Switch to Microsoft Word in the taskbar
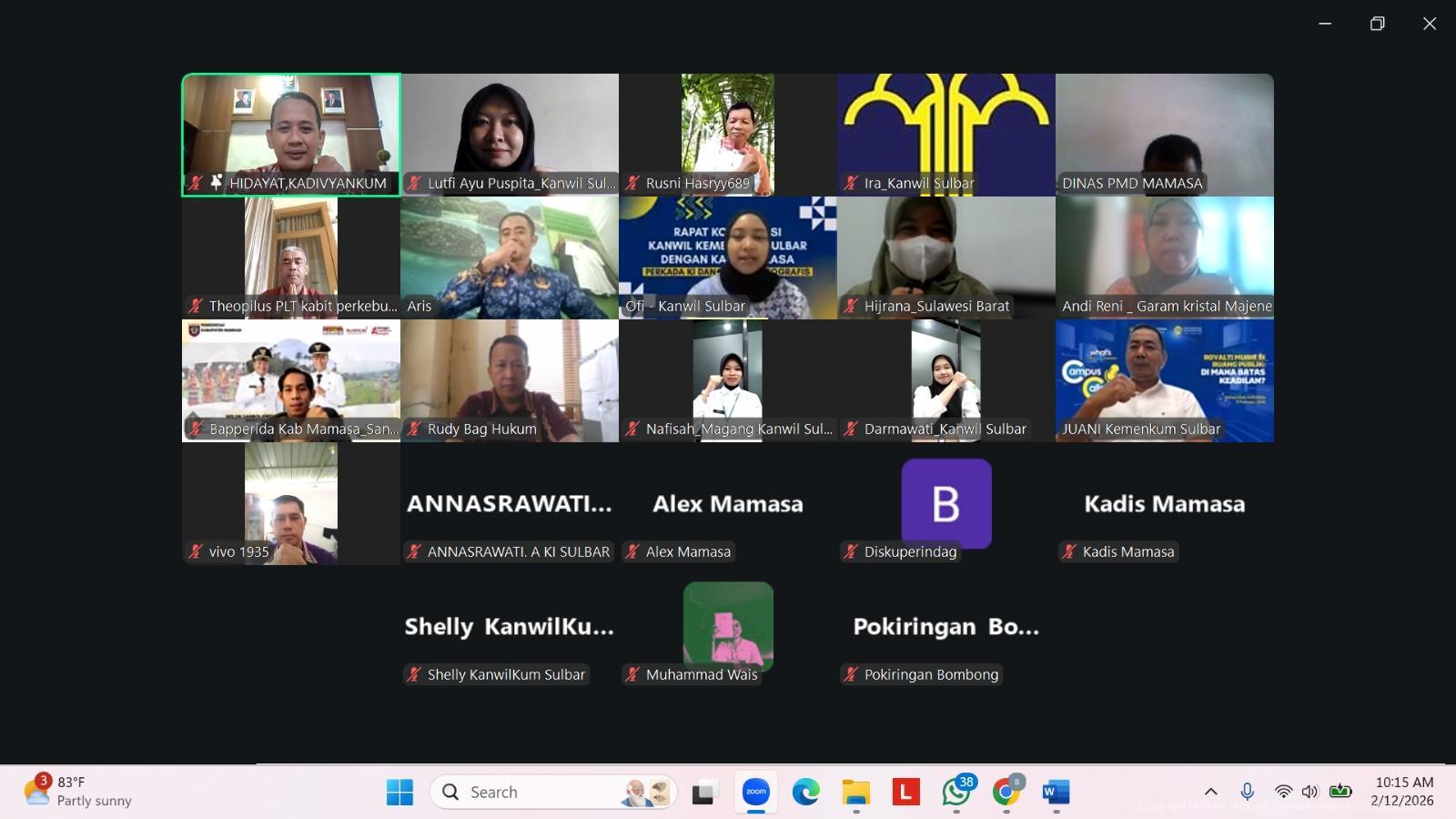This screenshot has height=819, width=1456. coord(1056,793)
